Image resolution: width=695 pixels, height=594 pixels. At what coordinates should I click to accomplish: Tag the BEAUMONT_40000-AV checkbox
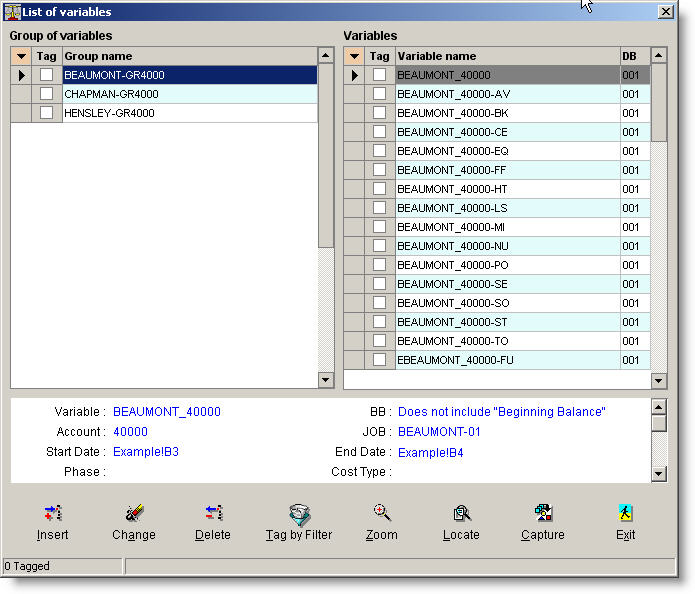tap(379, 94)
